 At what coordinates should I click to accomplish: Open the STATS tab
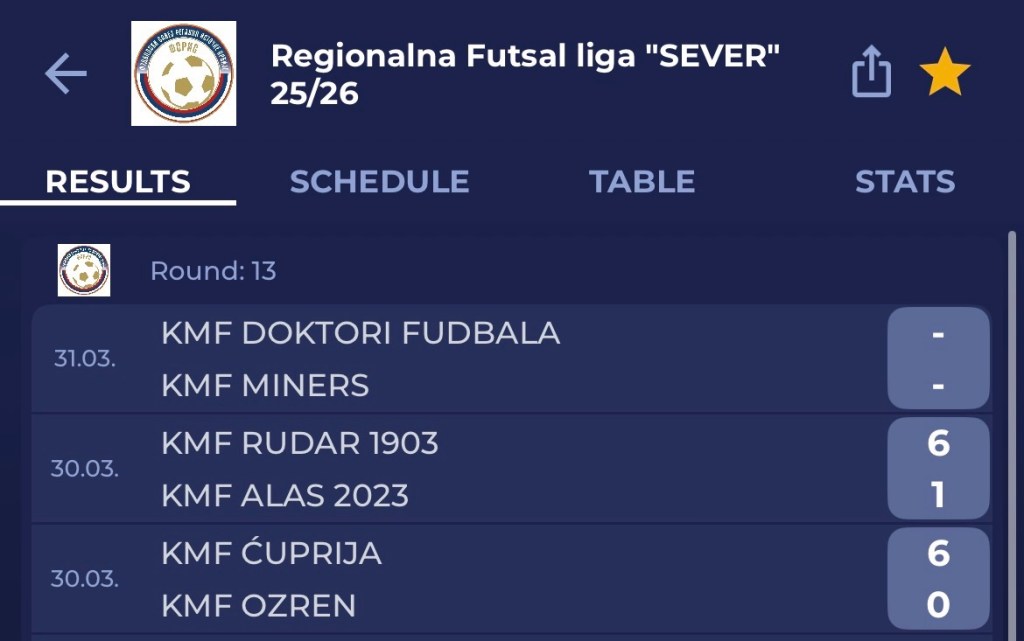[x=904, y=182]
